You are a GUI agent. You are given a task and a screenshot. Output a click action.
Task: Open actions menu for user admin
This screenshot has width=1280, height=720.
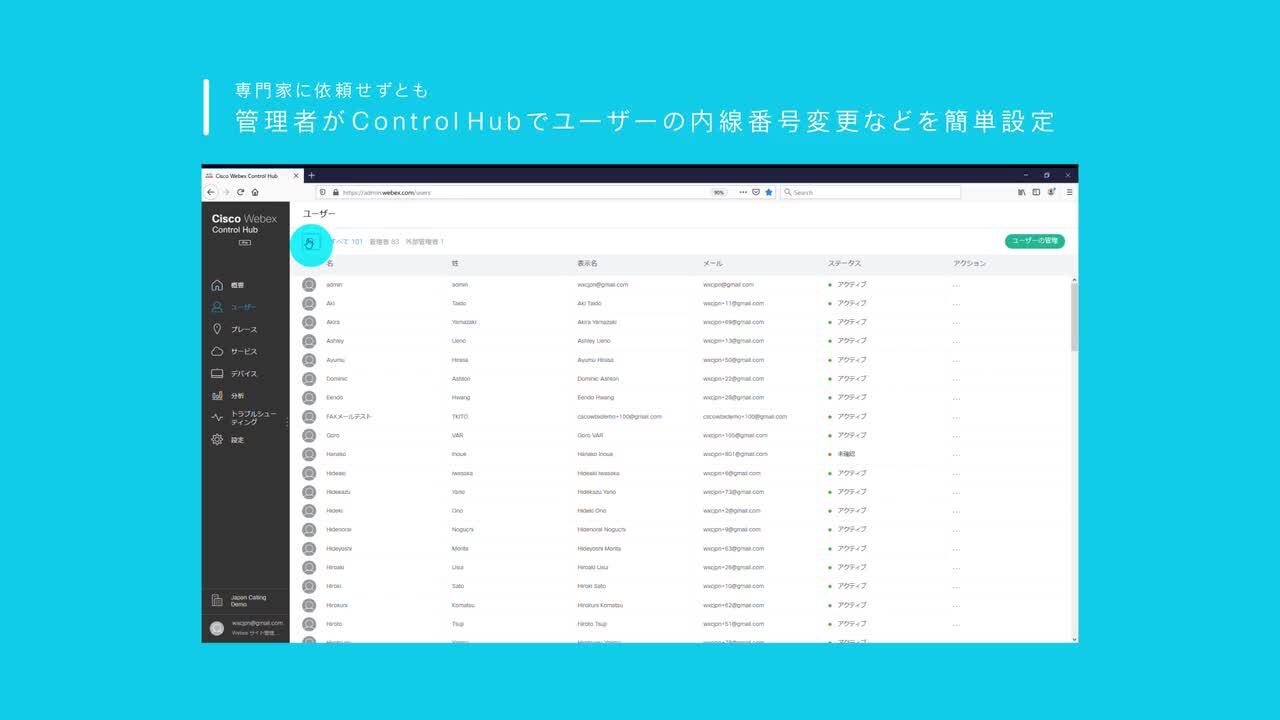point(956,285)
